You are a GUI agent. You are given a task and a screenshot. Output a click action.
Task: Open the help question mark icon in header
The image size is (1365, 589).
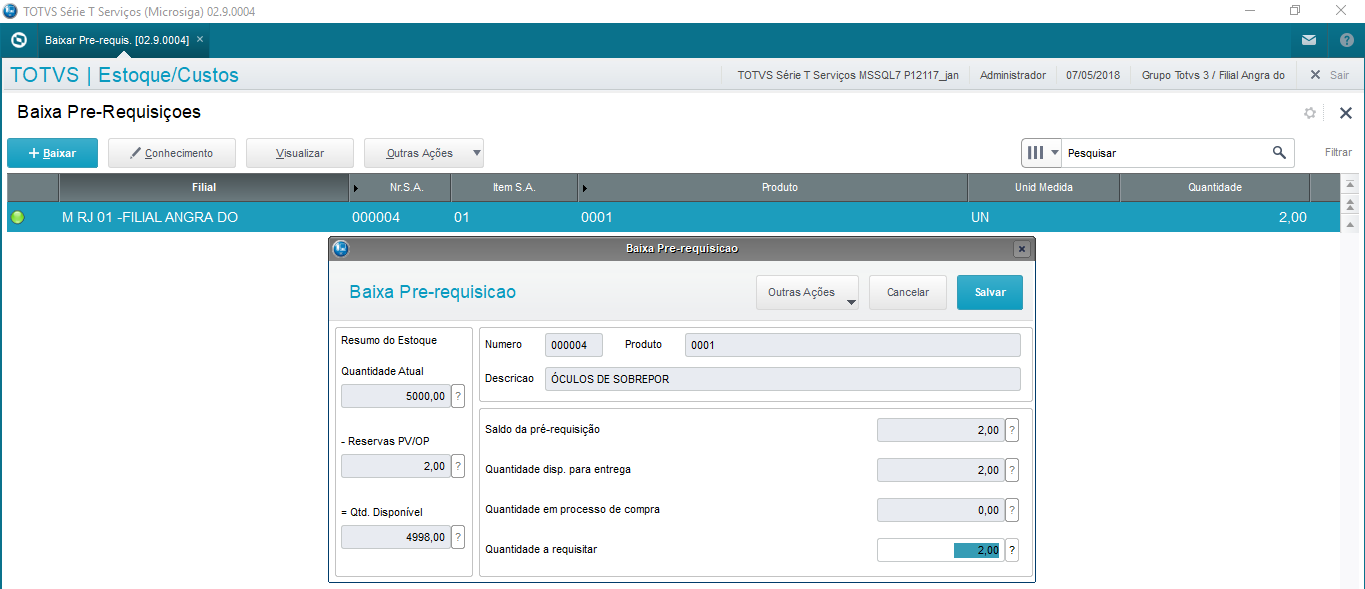click(x=1346, y=41)
